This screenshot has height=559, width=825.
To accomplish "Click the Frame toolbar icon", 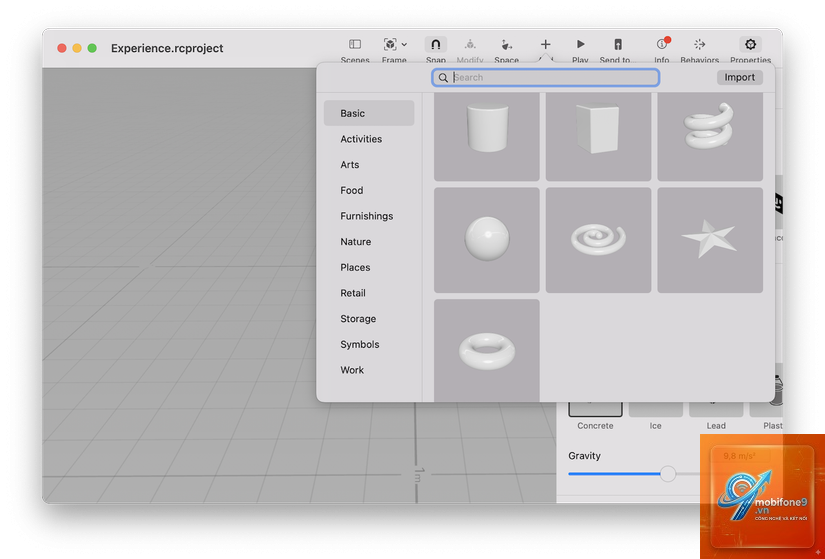I will (x=390, y=44).
